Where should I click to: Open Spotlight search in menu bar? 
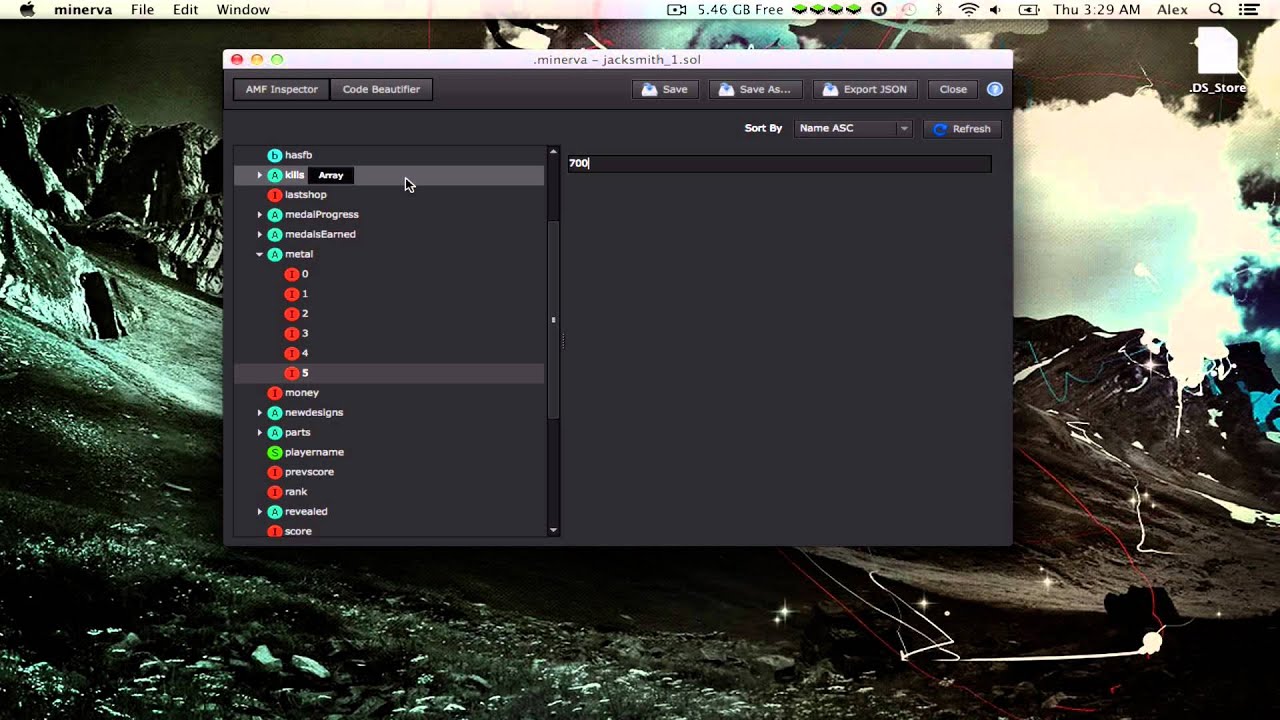[1216, 9]
